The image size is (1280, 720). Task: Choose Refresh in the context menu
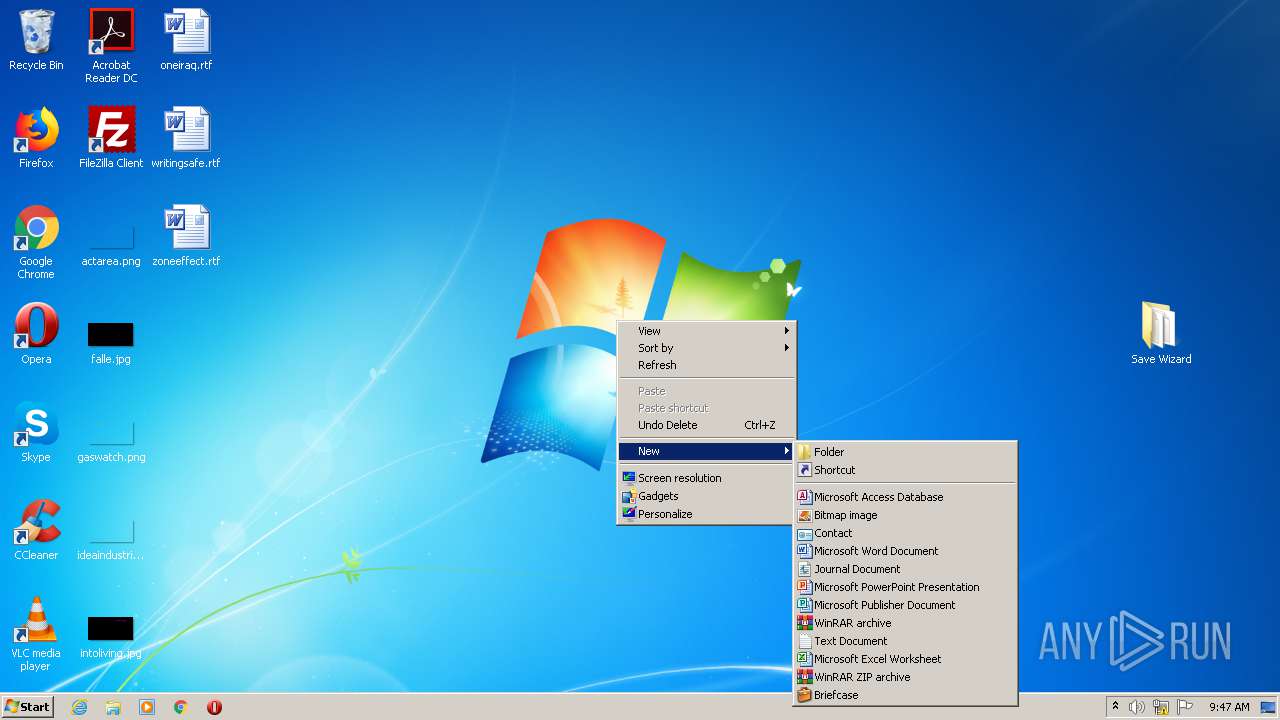click(706, 365)
